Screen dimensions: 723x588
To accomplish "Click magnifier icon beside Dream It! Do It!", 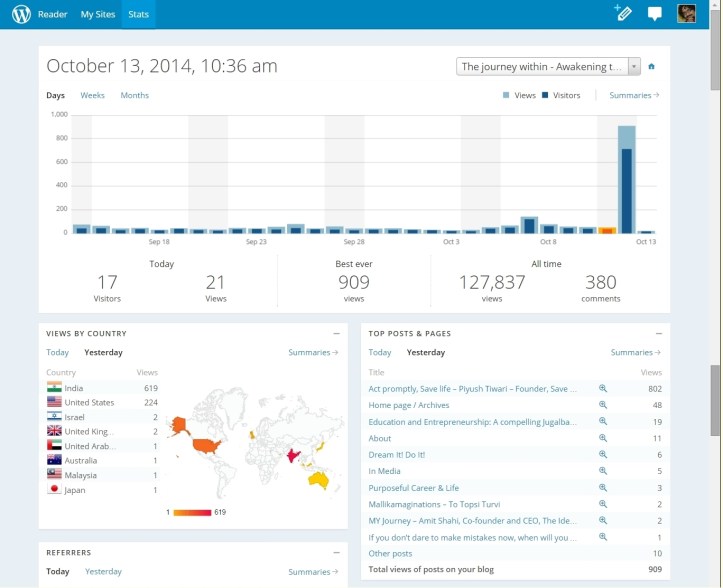I will point(603,454).
